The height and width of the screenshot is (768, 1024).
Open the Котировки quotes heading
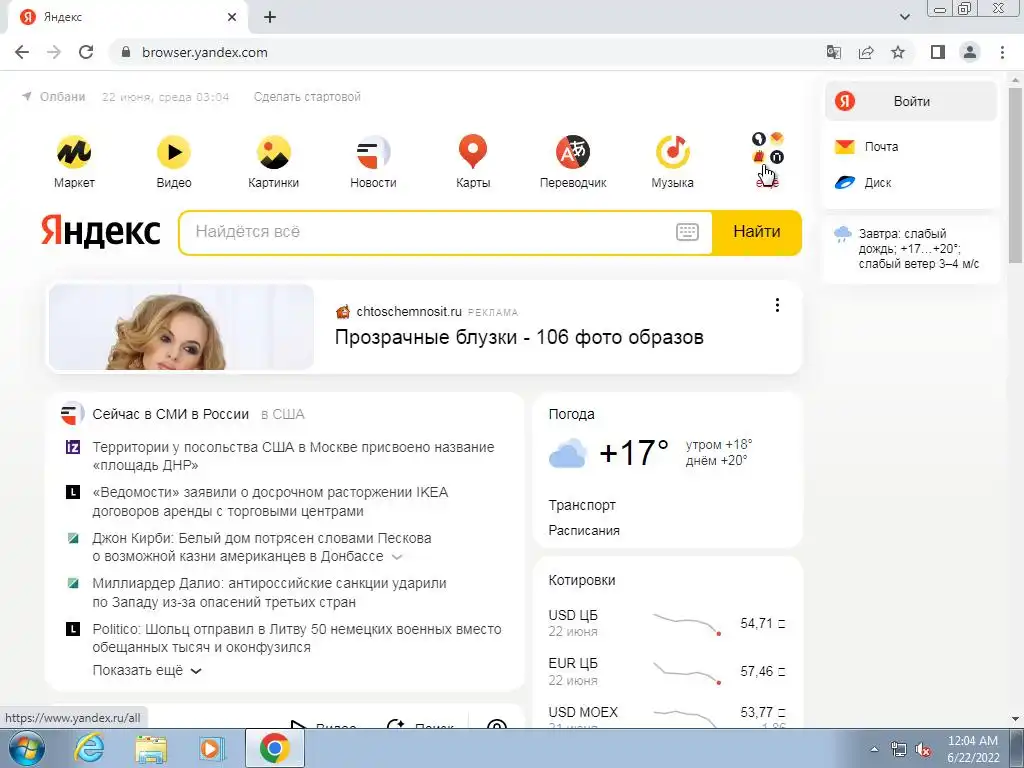coord(582,580)
